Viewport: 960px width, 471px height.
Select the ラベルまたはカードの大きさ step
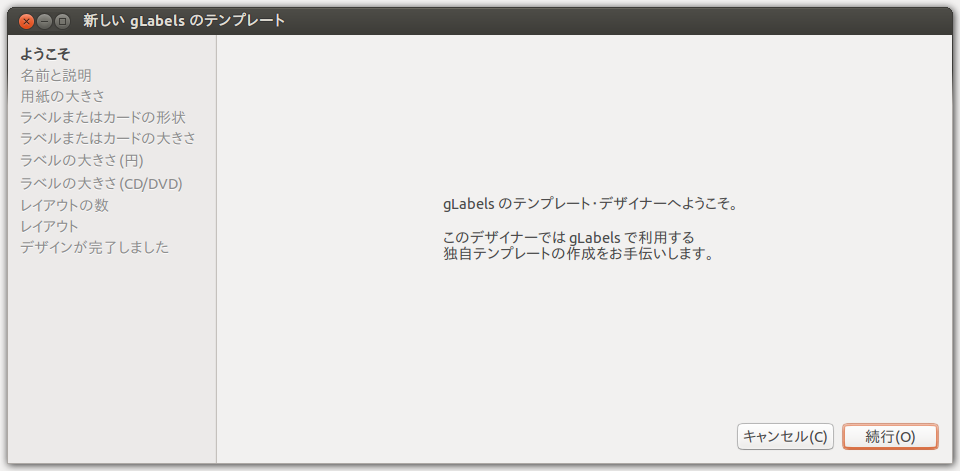[108, 138]
